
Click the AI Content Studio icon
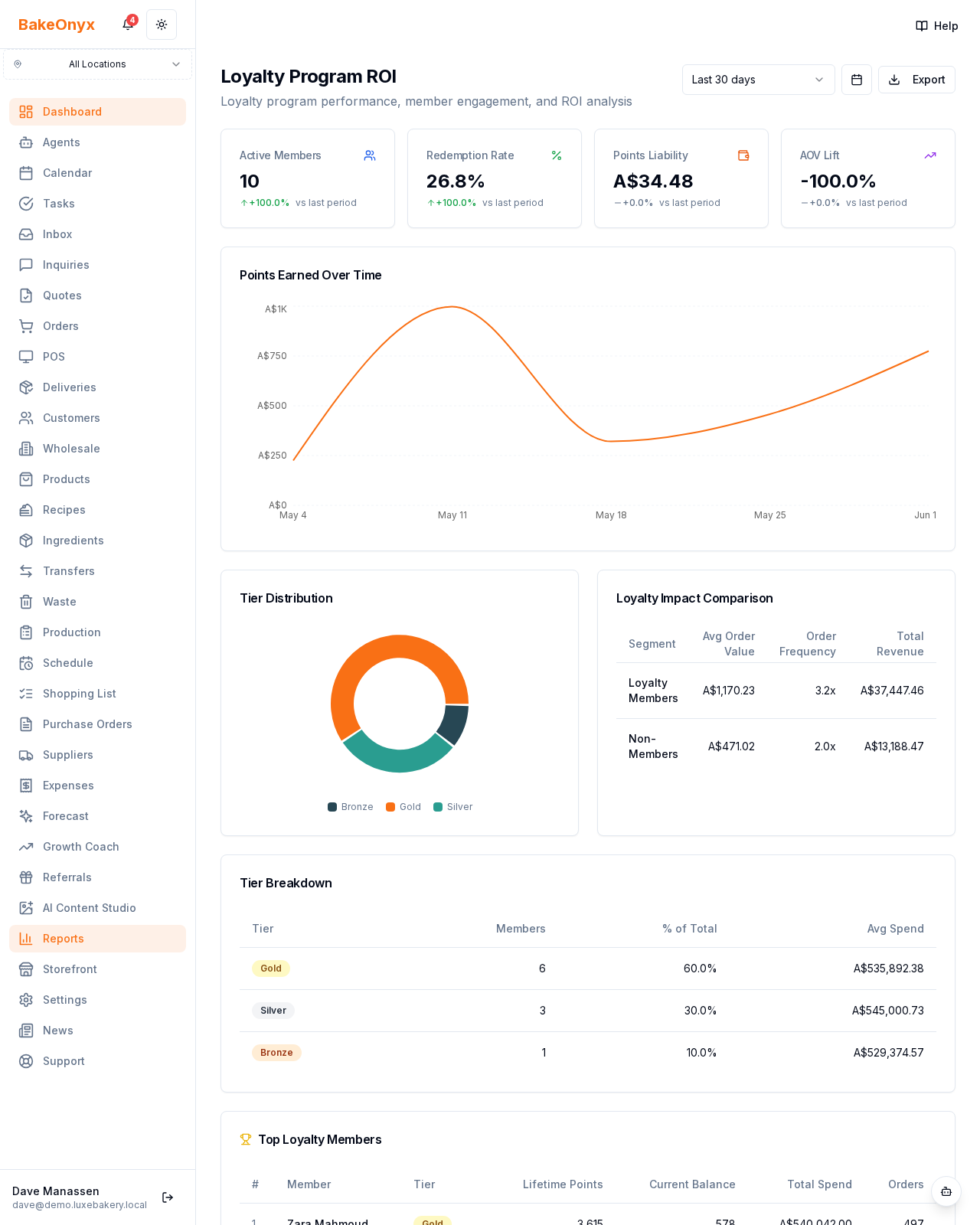[x=26, y=908]
